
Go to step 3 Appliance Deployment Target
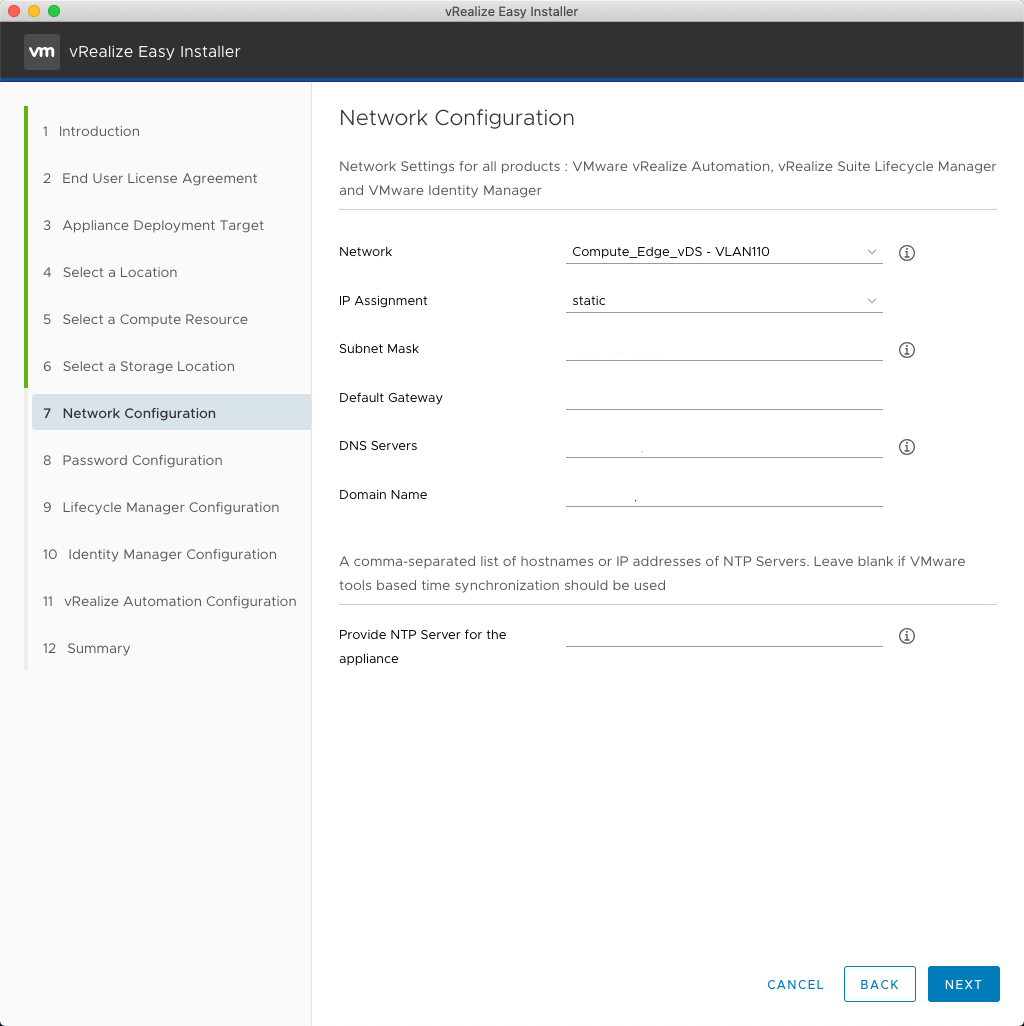coord(154,226)
